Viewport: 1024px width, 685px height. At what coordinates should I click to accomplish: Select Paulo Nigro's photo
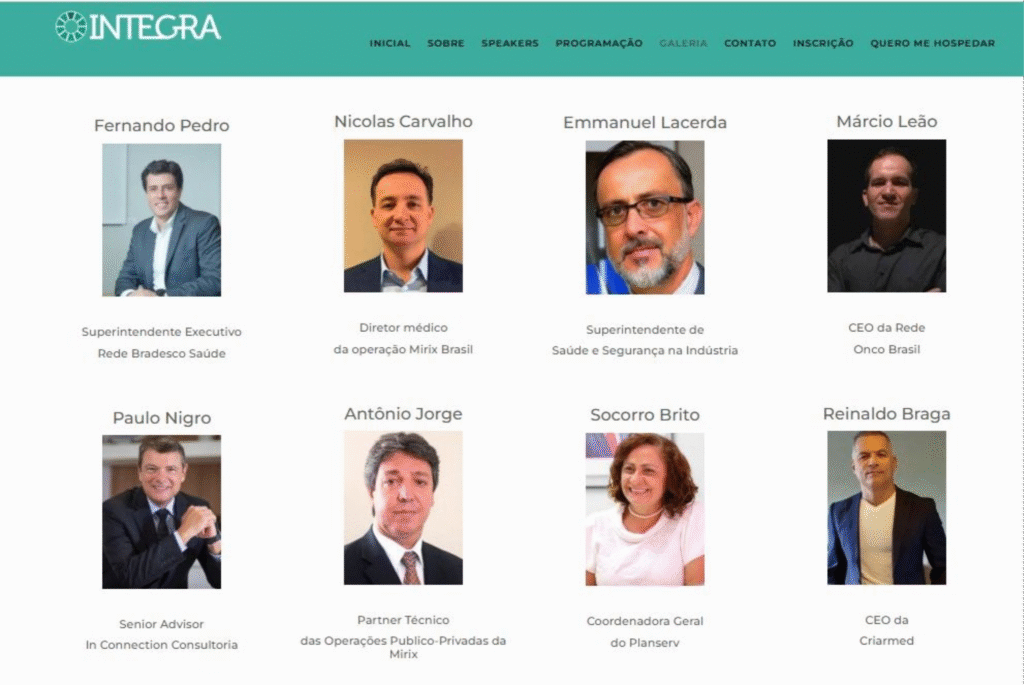[161, 512]
